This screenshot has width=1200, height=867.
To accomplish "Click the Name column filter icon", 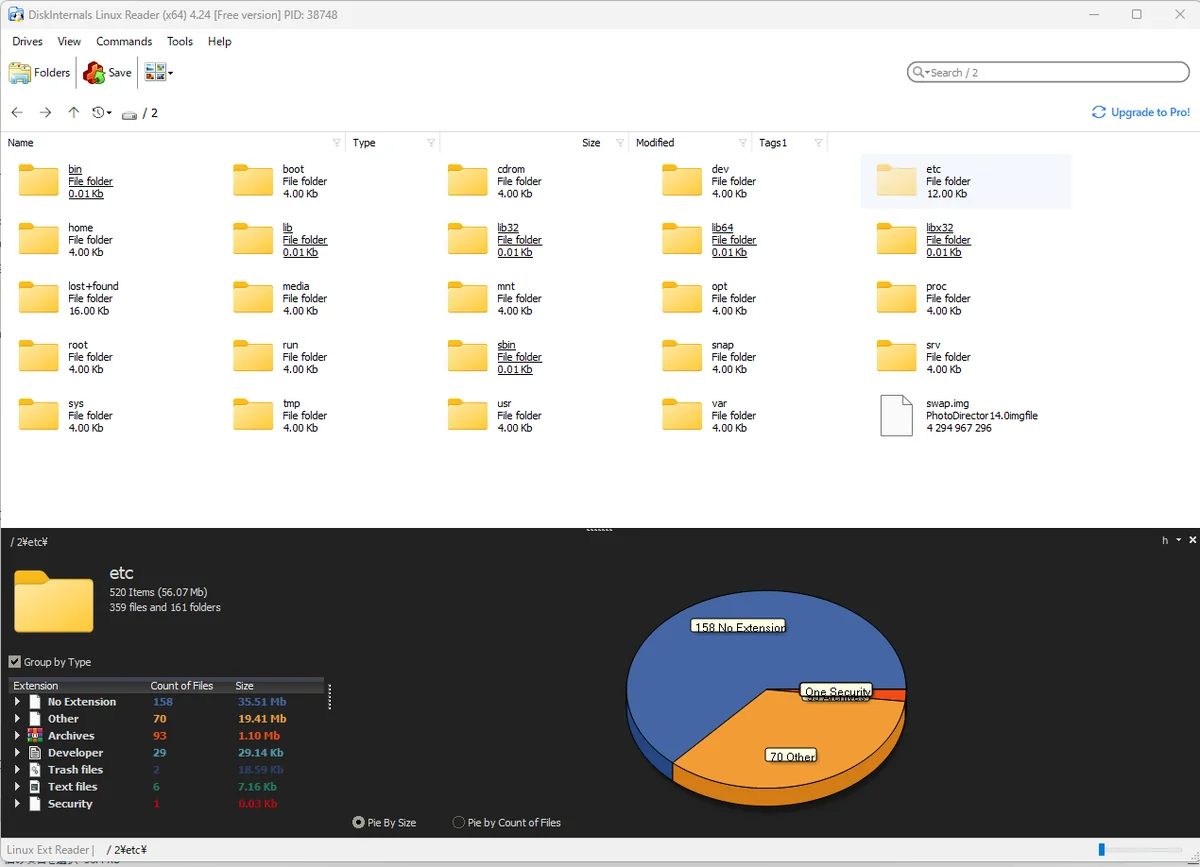I will pos(336,143).
